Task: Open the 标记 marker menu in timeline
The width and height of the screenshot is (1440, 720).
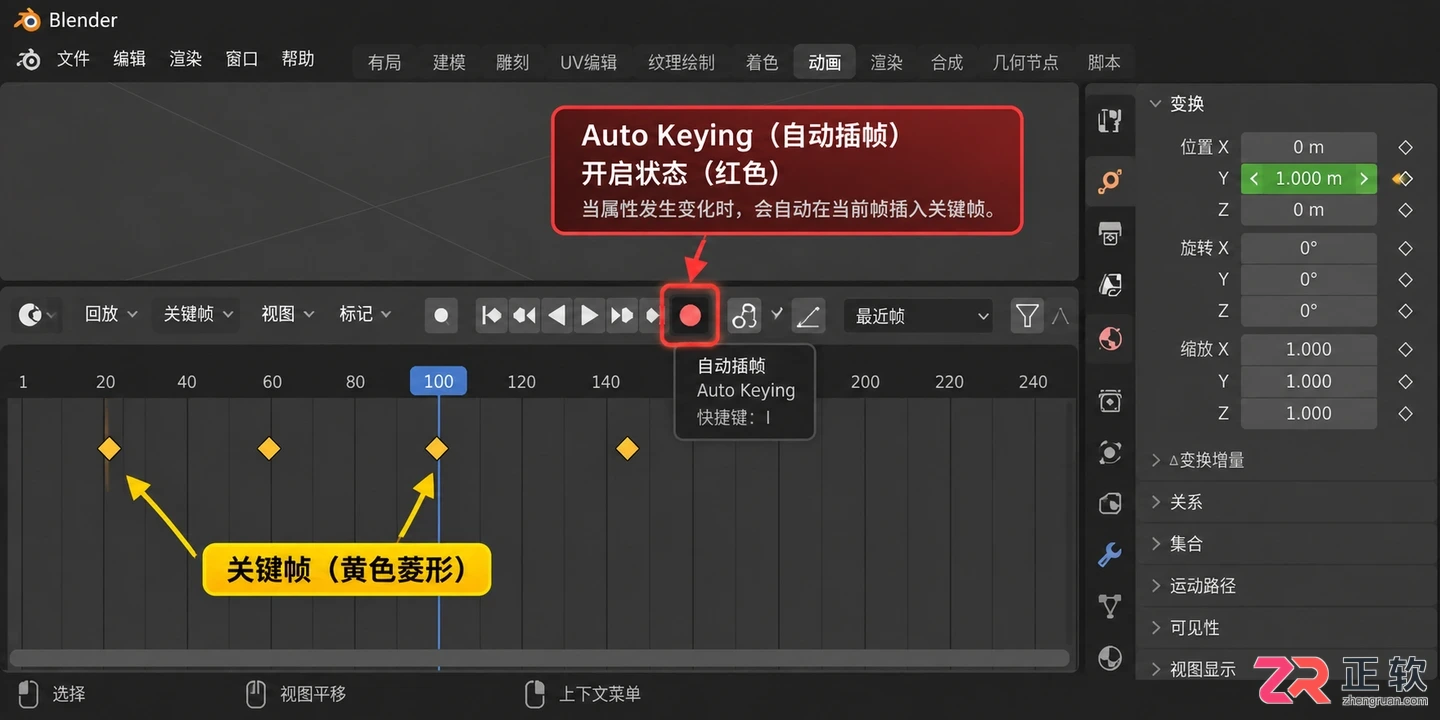Action: tap(365, 314)
